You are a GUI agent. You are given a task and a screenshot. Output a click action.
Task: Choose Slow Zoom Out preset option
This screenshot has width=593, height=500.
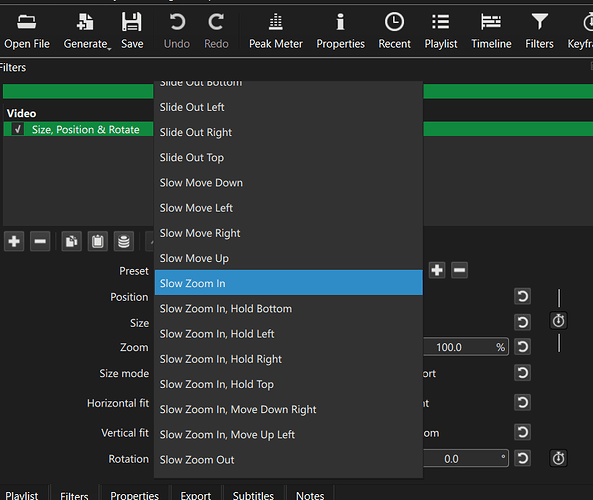[x=289, y=460]
